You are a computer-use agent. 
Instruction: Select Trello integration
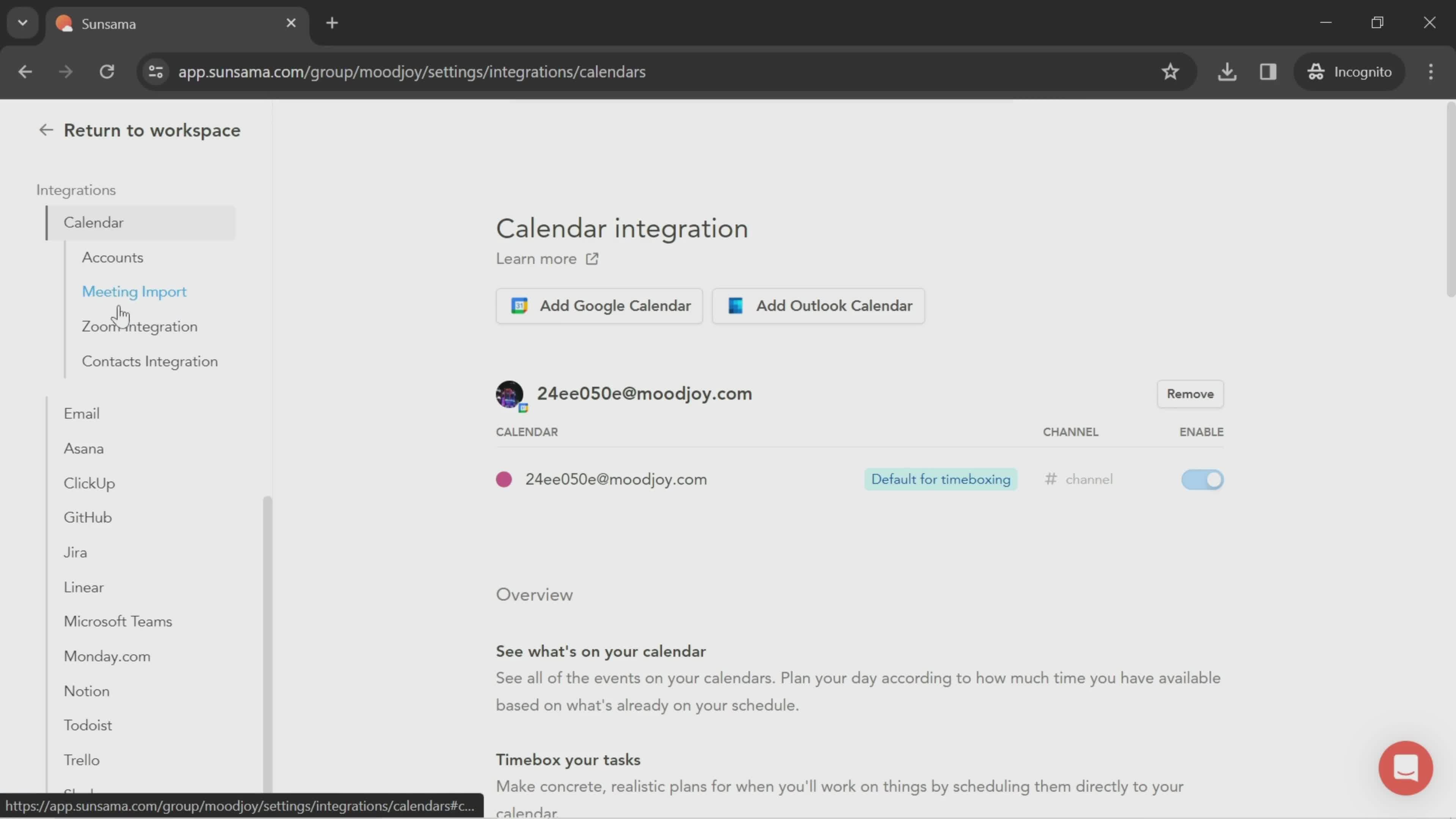(x=82, y=759)
